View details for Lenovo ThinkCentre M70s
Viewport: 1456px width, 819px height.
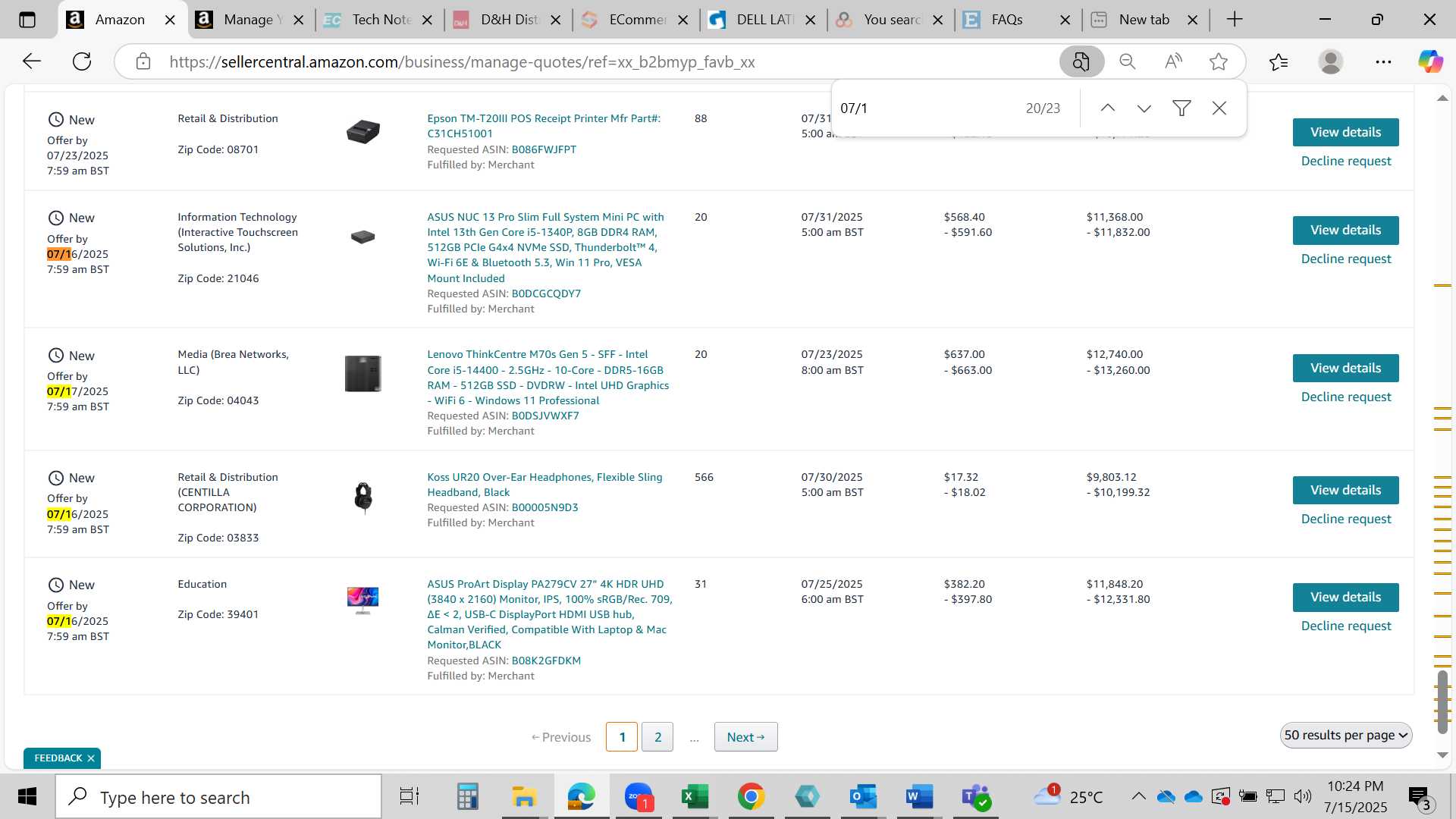[x=1345, y=368]
